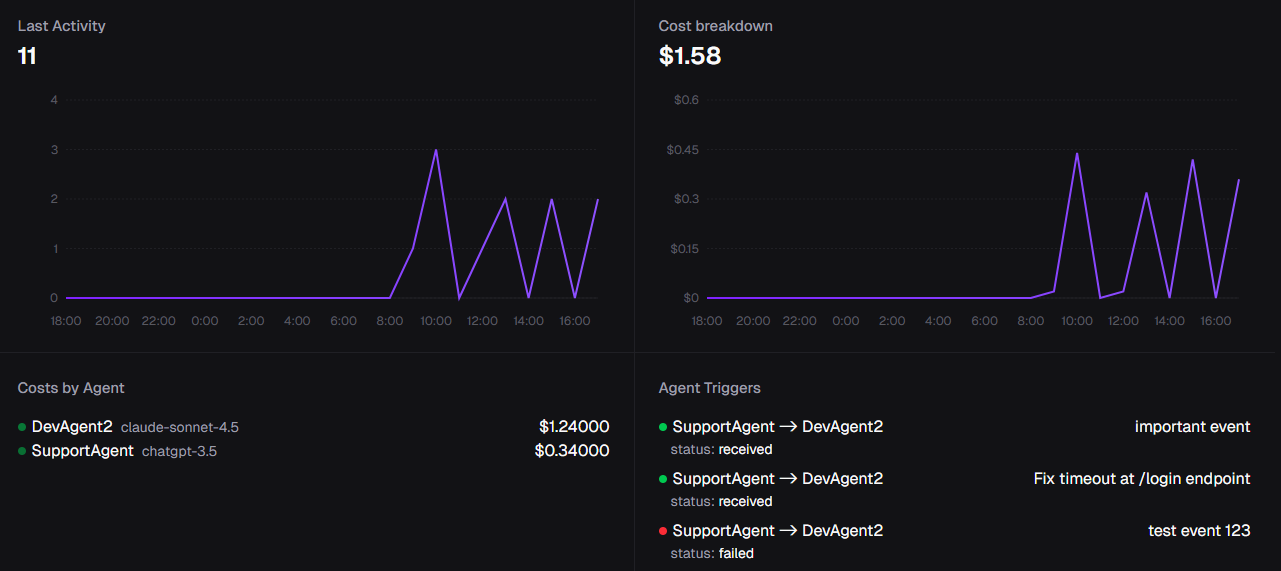
Task: Select the claude-sonnet-4.5 model label
Action: point(180,428)
